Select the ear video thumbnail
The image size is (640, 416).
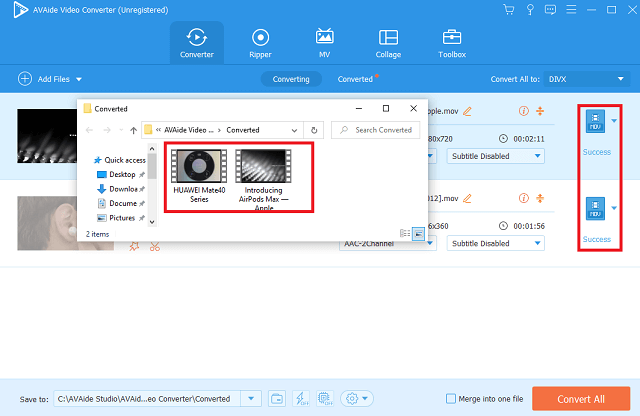pos(47,223)
